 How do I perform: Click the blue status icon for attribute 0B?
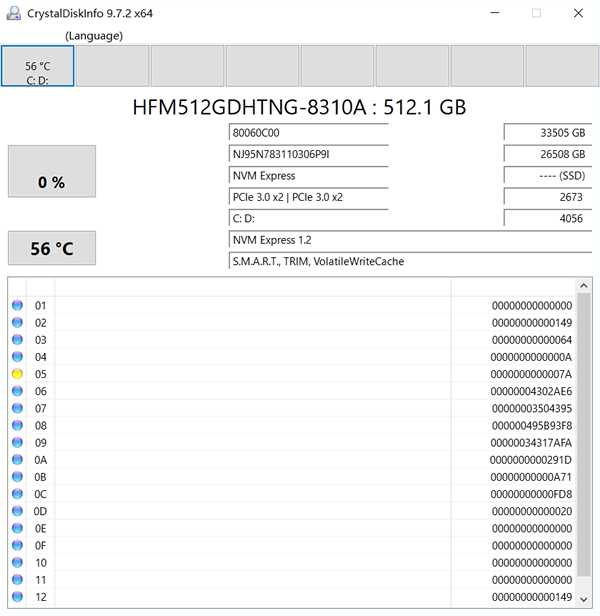point(17,477)
